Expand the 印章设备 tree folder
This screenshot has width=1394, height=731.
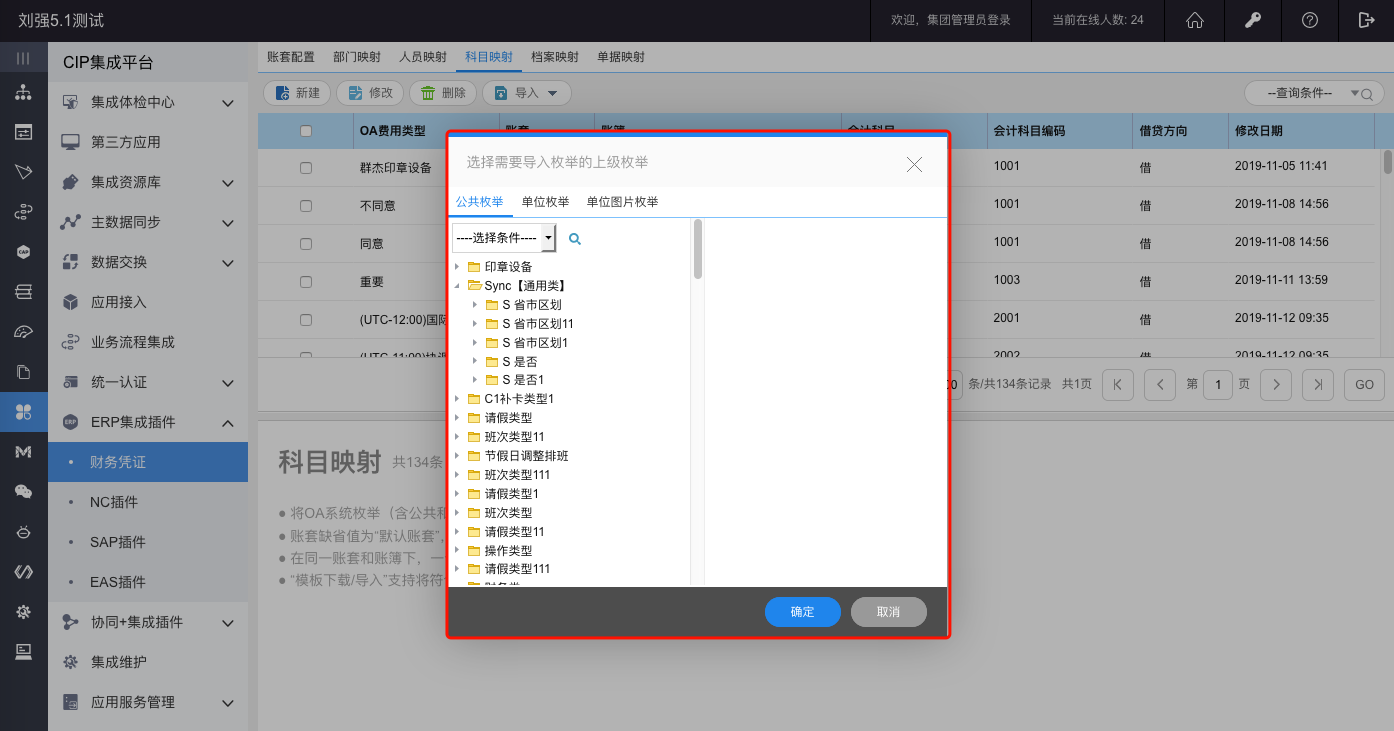tap(458, 267)
